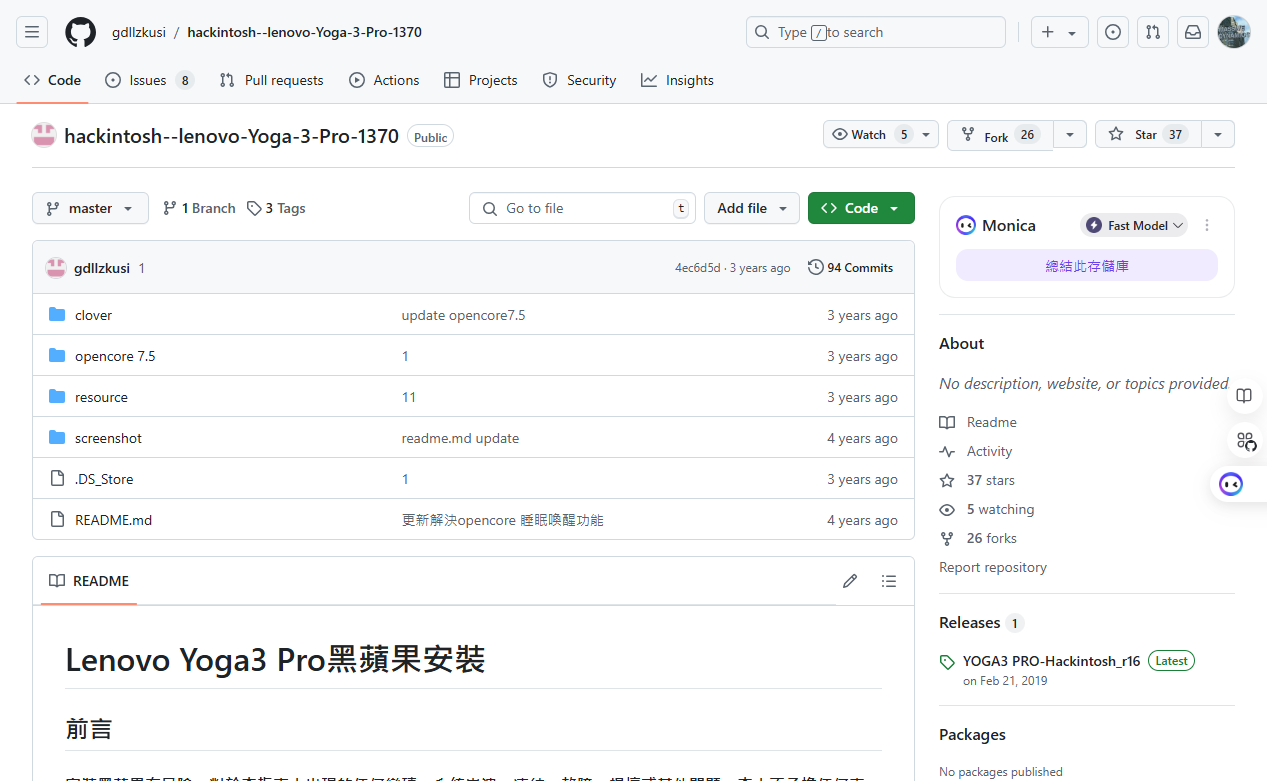
Task: Open the screenshot folder
Action: coord(108,438)
